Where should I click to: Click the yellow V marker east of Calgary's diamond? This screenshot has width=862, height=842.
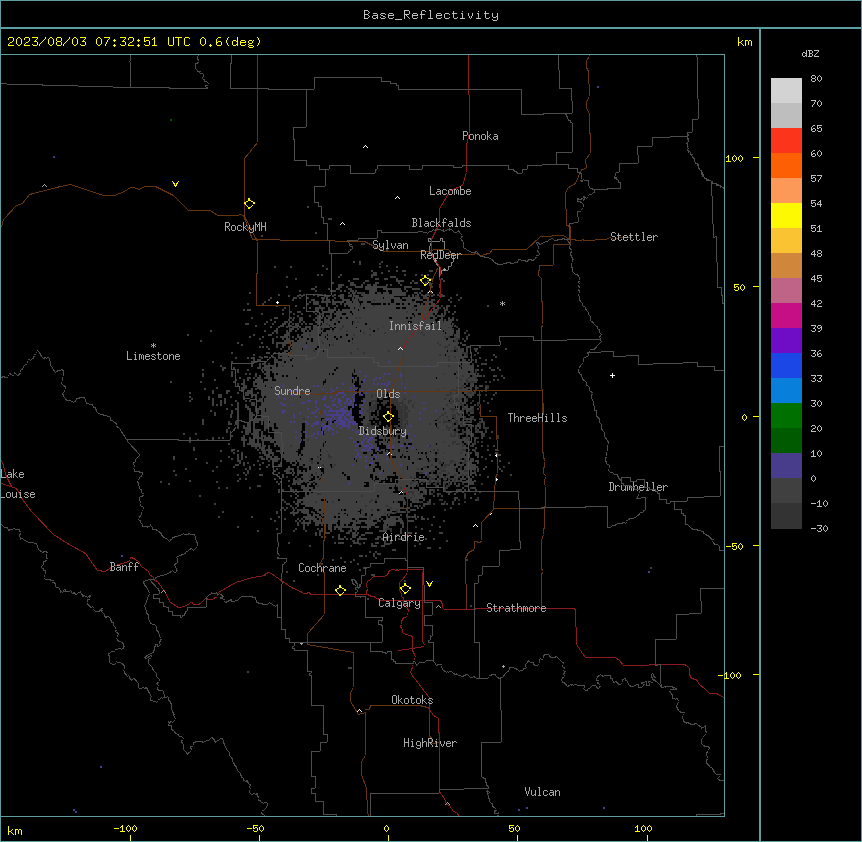(x=429, y=584)
